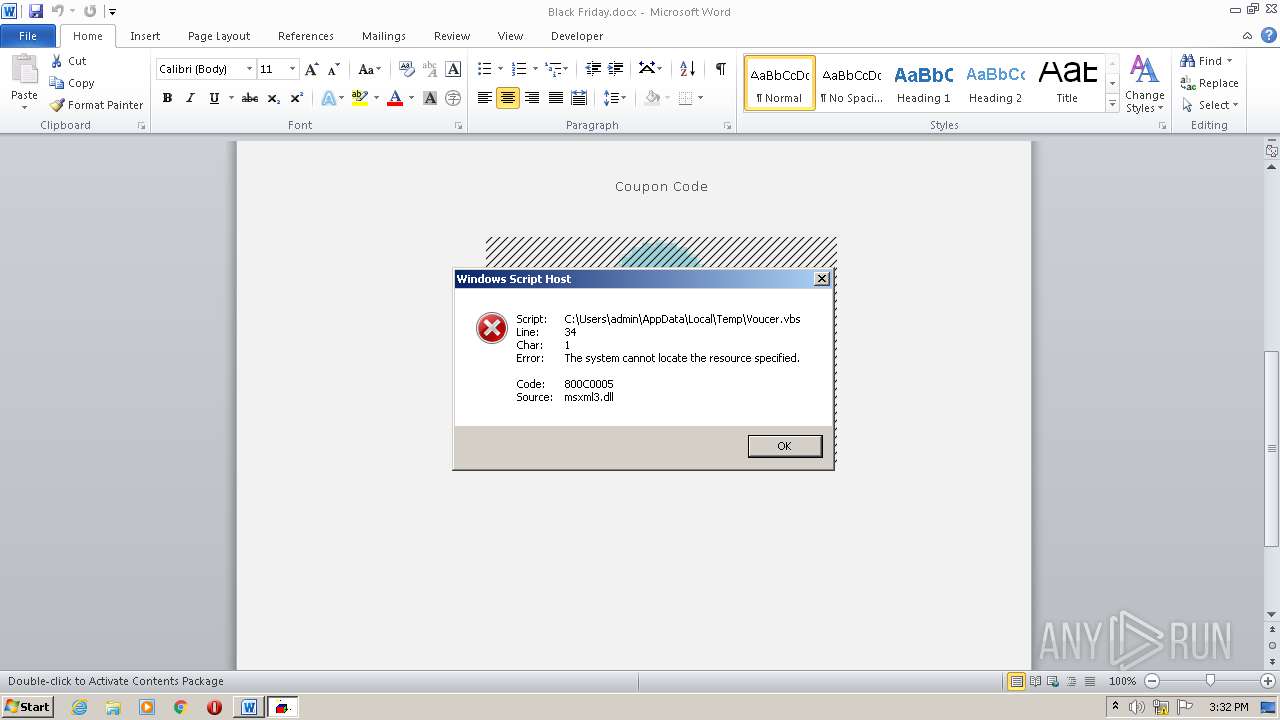Open Internet Explorer from taskbar
The image size is (1280, 720).
(x=79, y=707)
